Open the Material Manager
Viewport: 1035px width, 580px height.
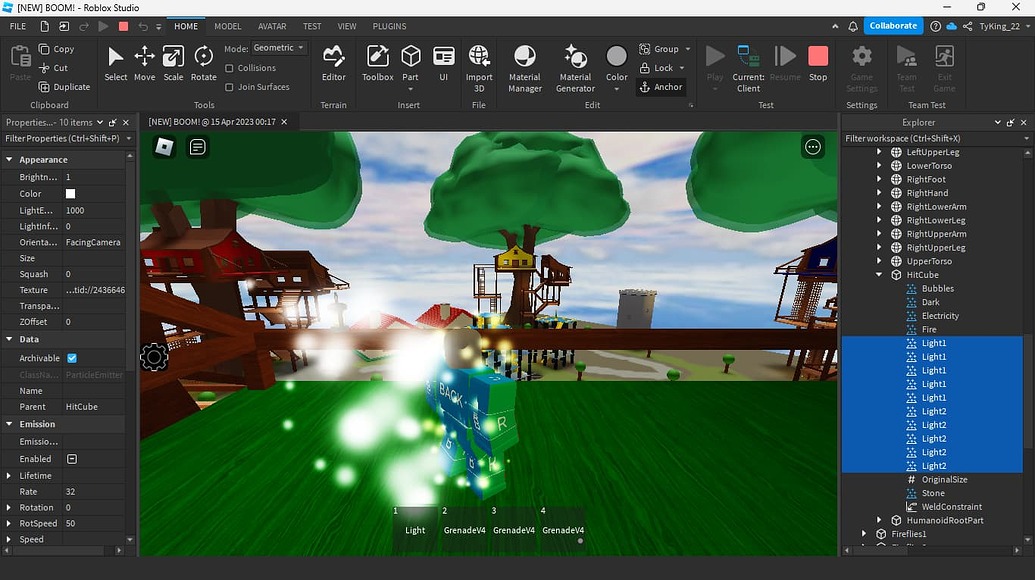[x=524, y=62]
